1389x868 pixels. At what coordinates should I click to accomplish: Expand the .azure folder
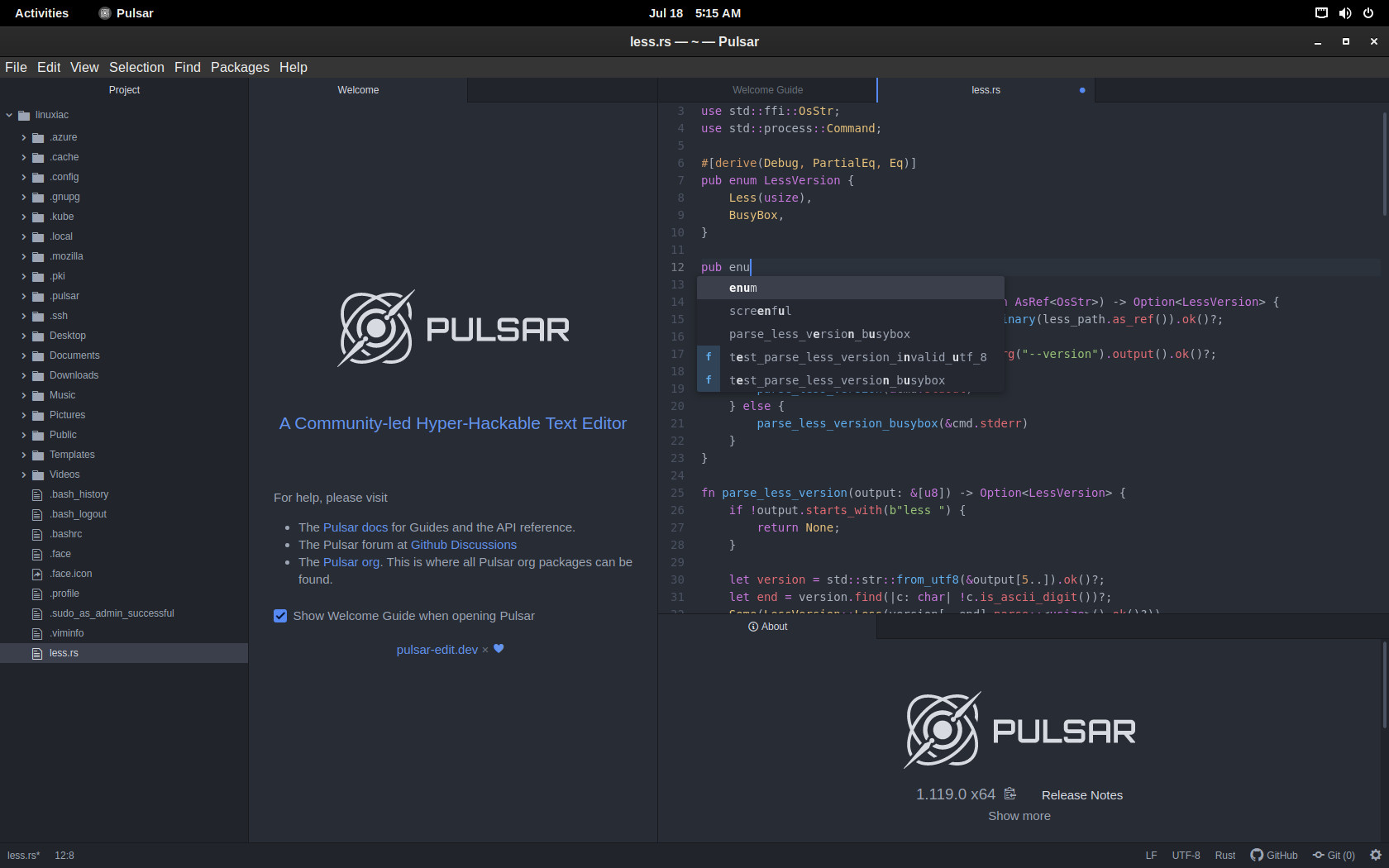pyautogui.click(x=24, y=137)
